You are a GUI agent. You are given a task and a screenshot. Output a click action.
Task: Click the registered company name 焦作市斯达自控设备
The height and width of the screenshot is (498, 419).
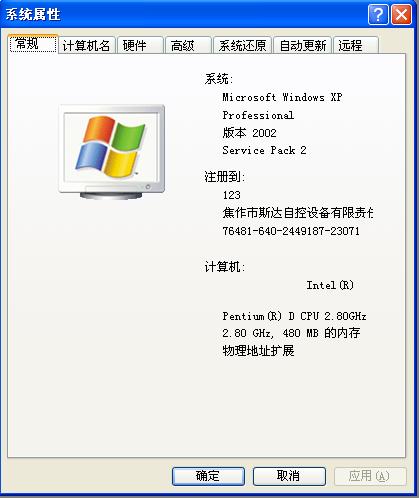tap(276, 213)
